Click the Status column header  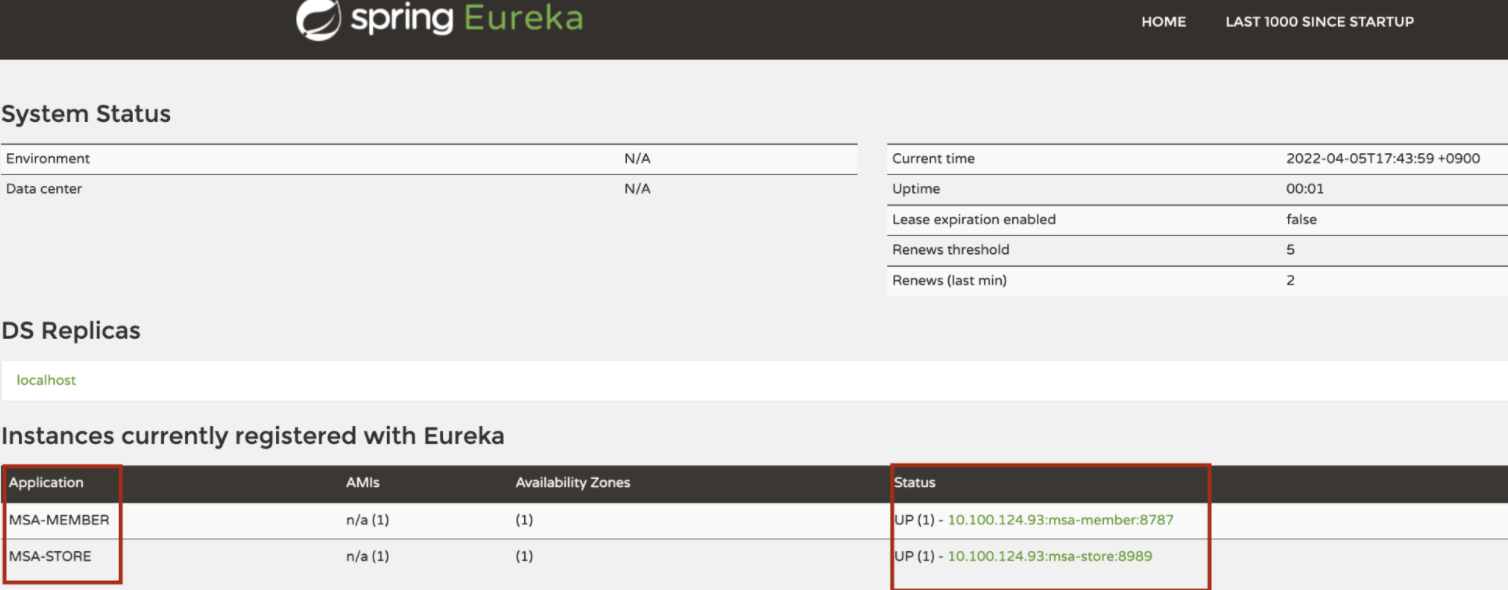pyautogui.click(x=915, y=482)
